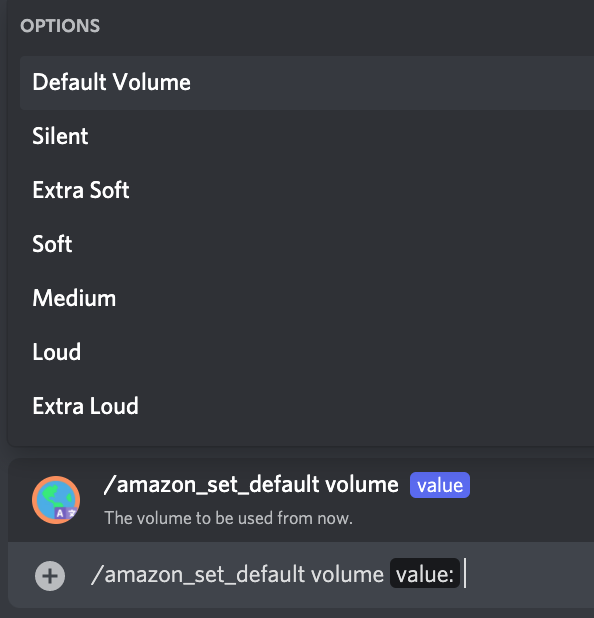Click the command title in preview row
The width and height of the screenshot is (594, 618).
point(251,484)
